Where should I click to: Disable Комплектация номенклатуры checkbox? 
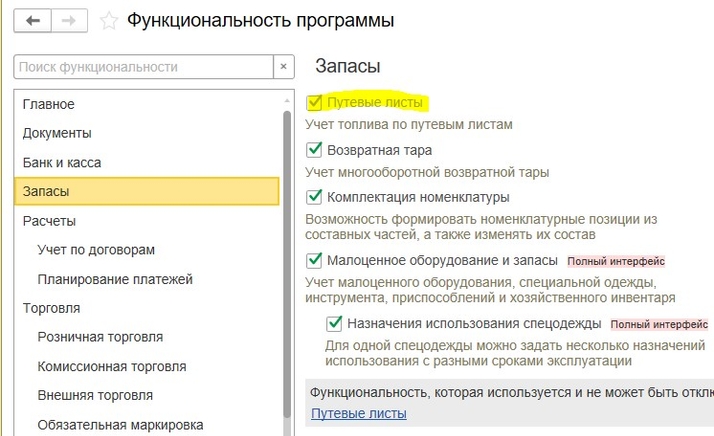[316, 197]
